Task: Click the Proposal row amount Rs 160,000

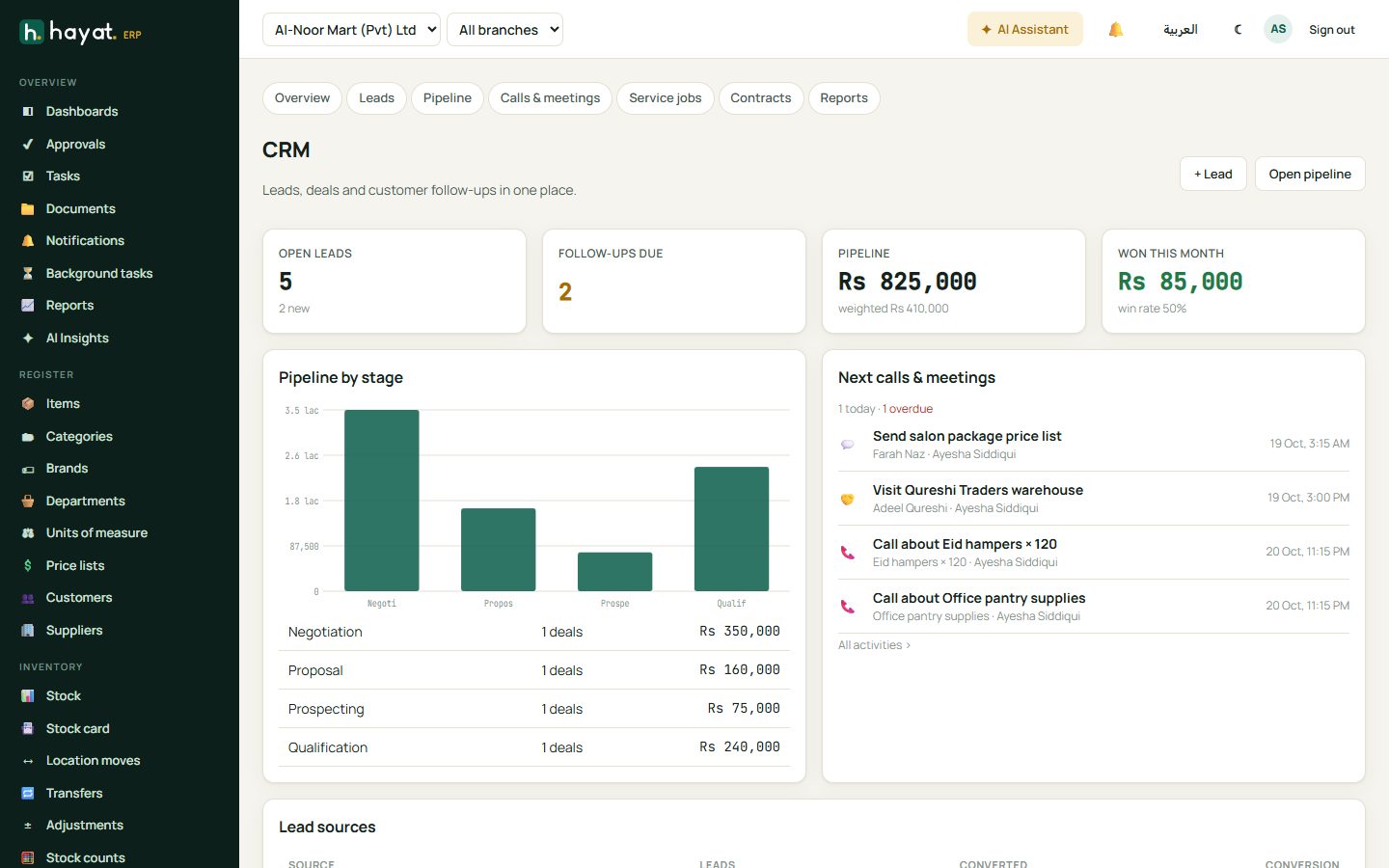Action: coord(740,670)
